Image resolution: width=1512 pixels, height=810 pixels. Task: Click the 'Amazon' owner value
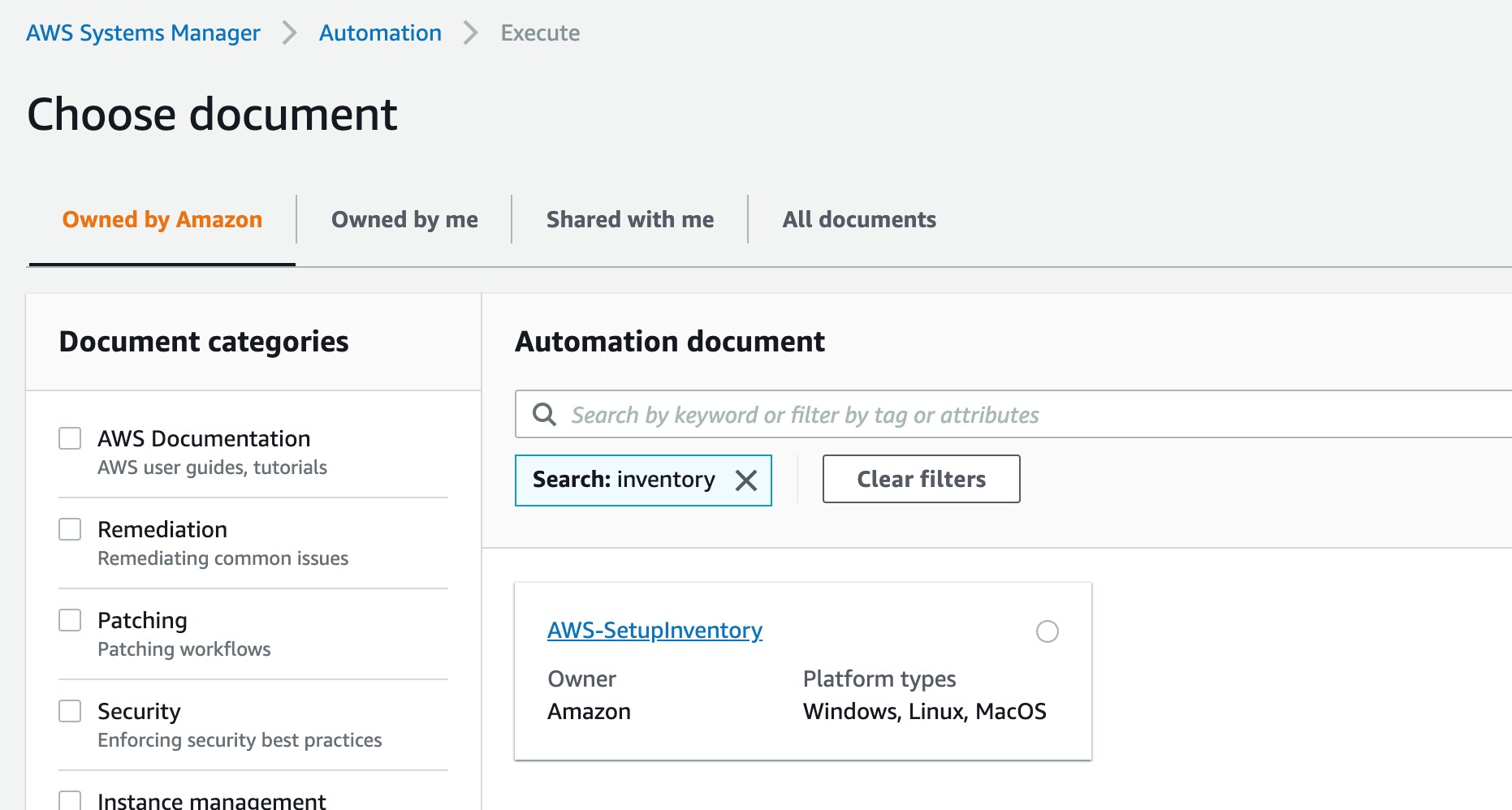tap(589, 712)
